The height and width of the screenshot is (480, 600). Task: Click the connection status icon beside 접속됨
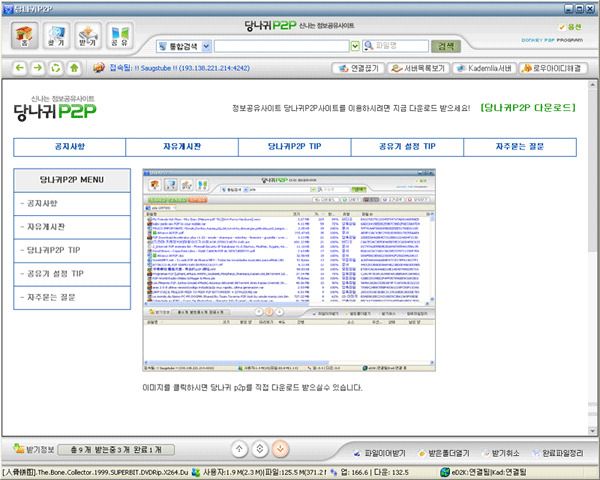tap(99, 68)
